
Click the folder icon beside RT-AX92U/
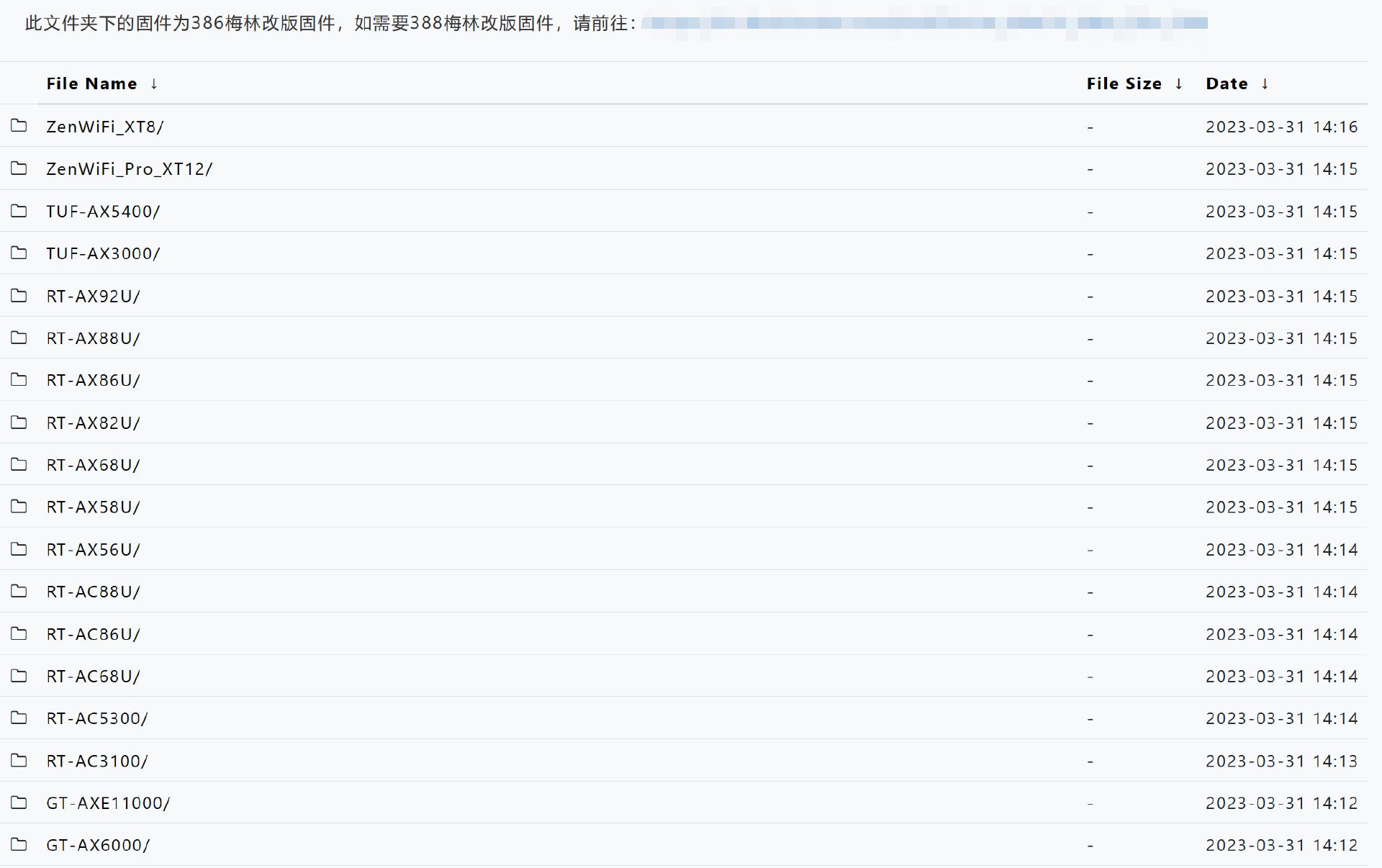coord(19,296)
